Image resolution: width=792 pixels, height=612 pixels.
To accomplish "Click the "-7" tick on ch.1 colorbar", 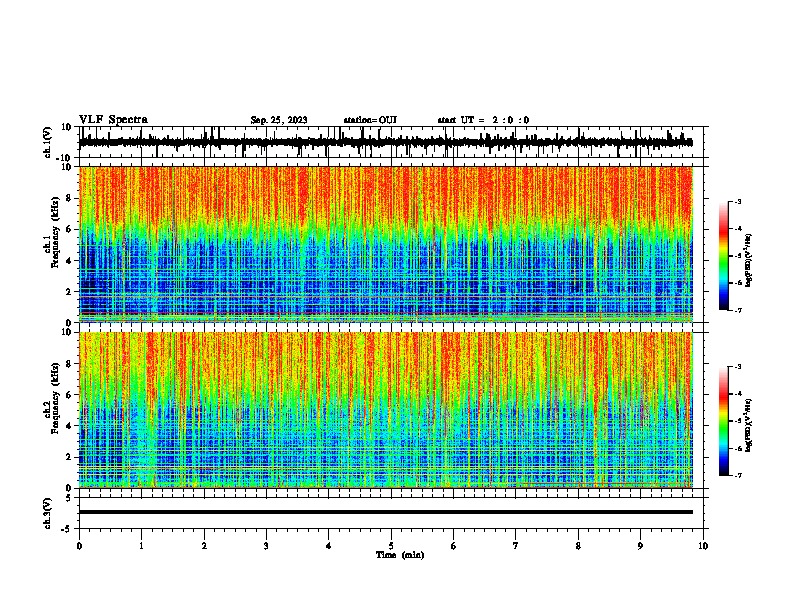I will pos(737,310).
